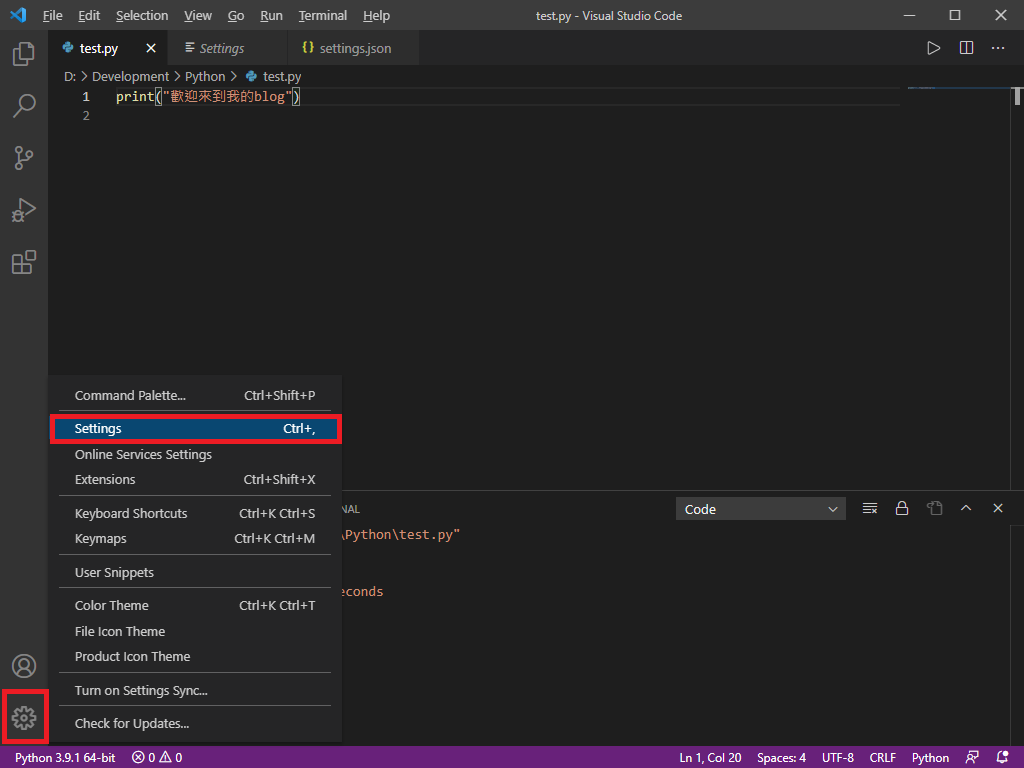
Task: Open the View menu
Action: [197, 16]
